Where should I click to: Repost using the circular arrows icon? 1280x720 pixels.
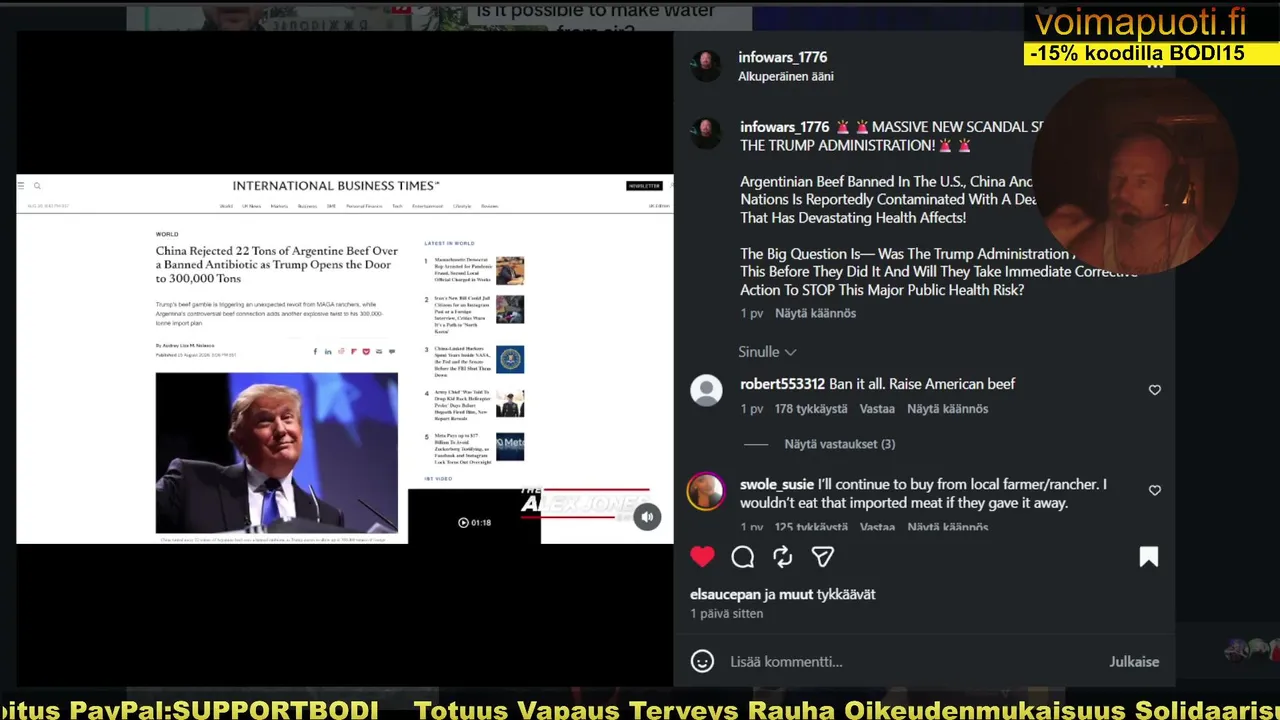click(x=783, y=557)
